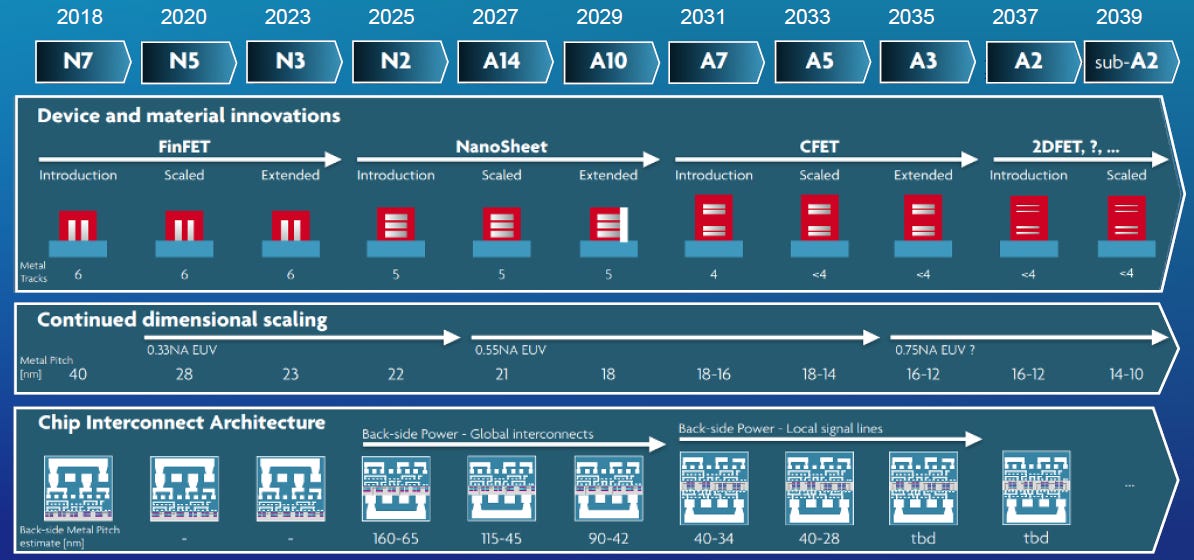Click the NanoSheet arrow label

coord(502,147)
